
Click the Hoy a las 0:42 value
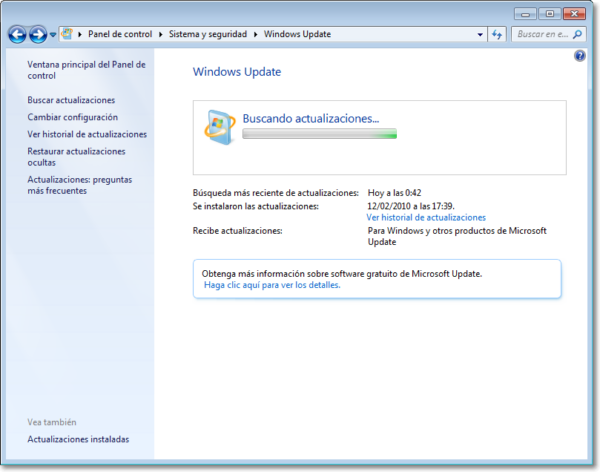(395, 193)
